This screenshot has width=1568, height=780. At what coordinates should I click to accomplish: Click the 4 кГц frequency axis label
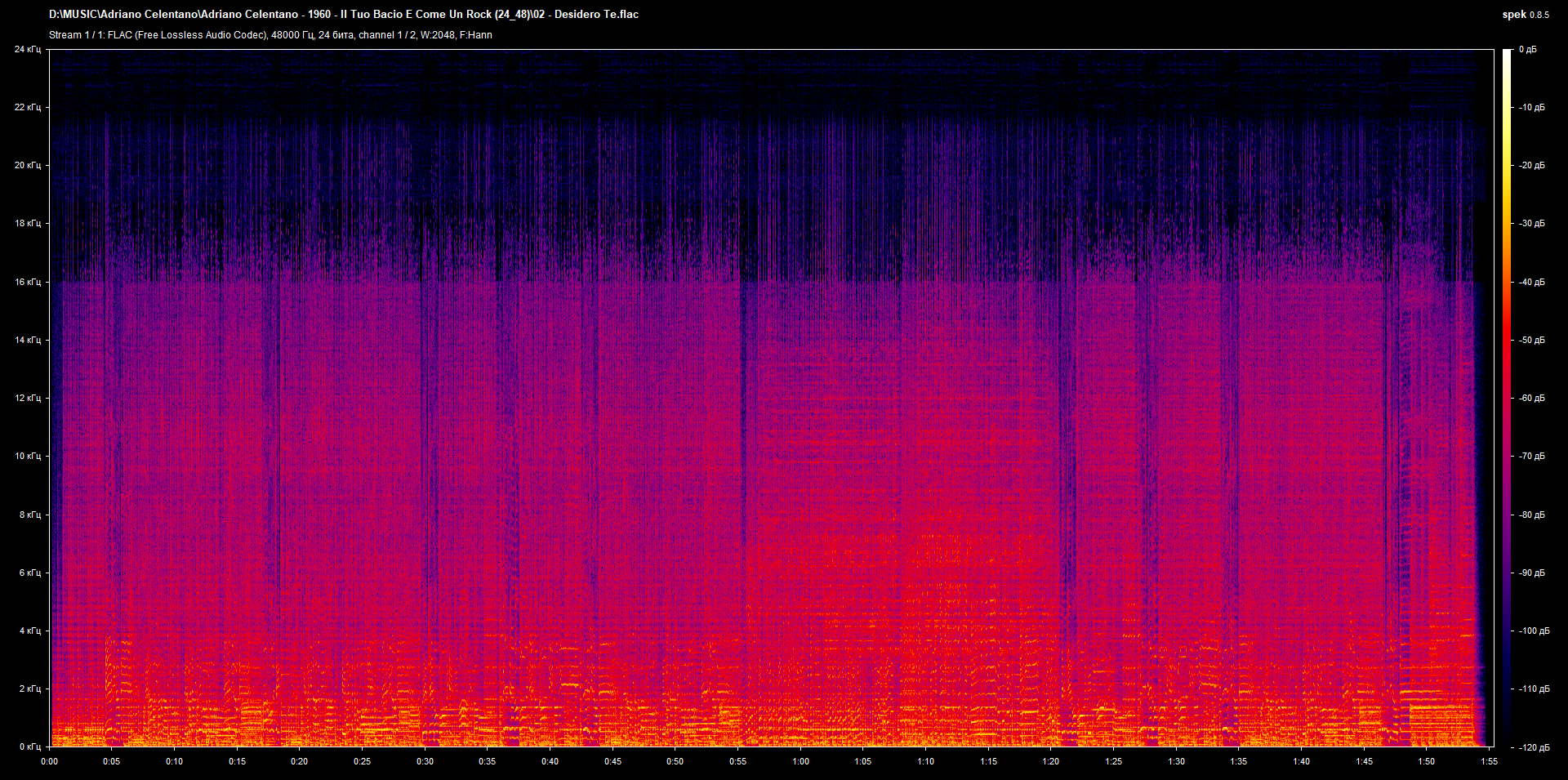30,631
